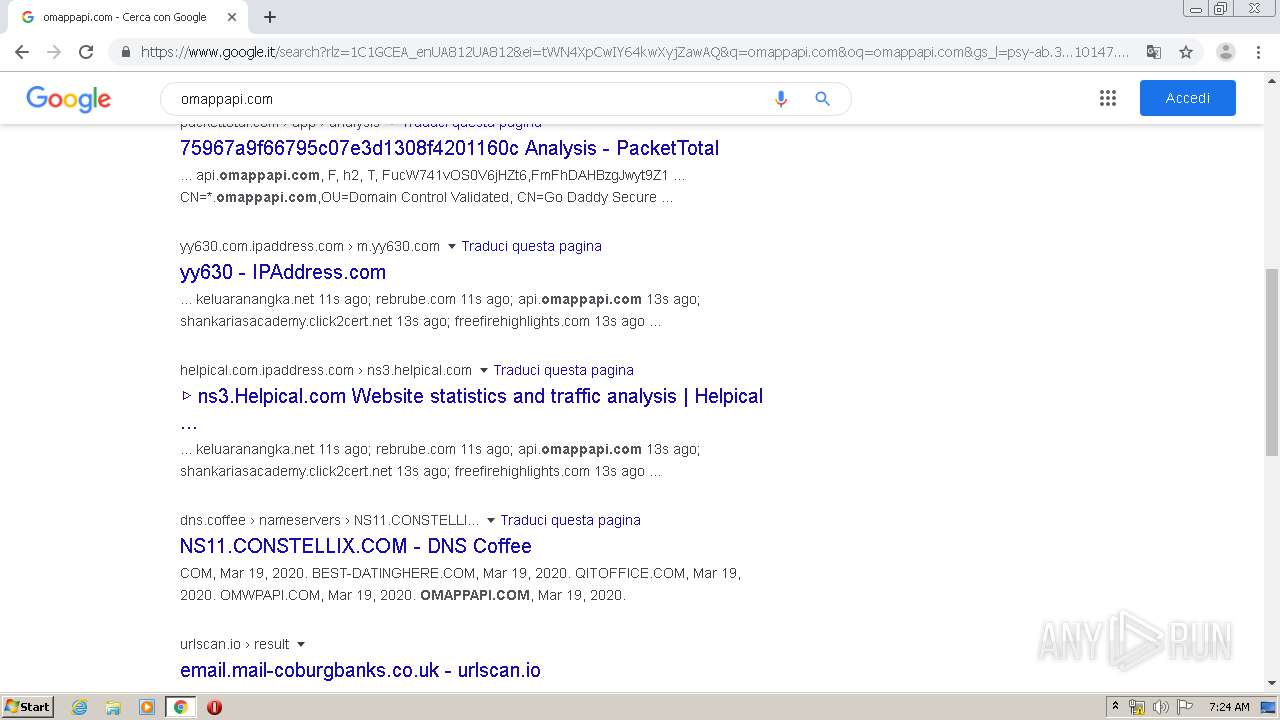Close the omappapi.com search tab

pos(232,17)
